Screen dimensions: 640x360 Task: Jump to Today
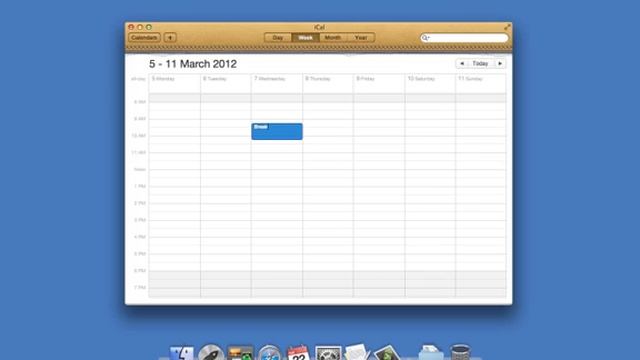coord(480,64)
